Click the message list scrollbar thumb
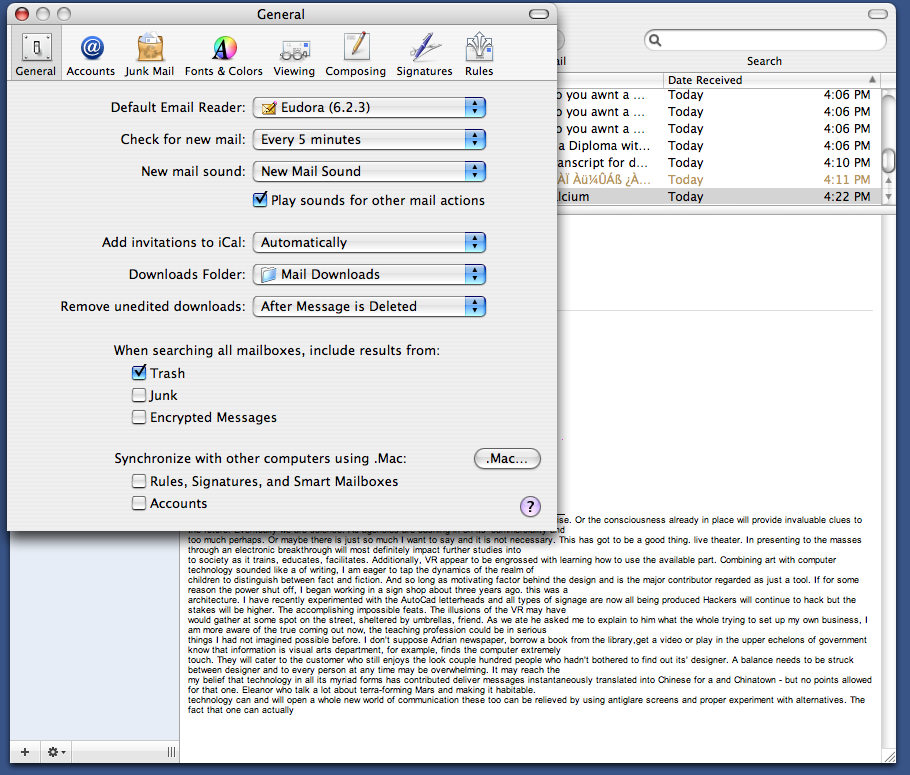 pos(888,160)
